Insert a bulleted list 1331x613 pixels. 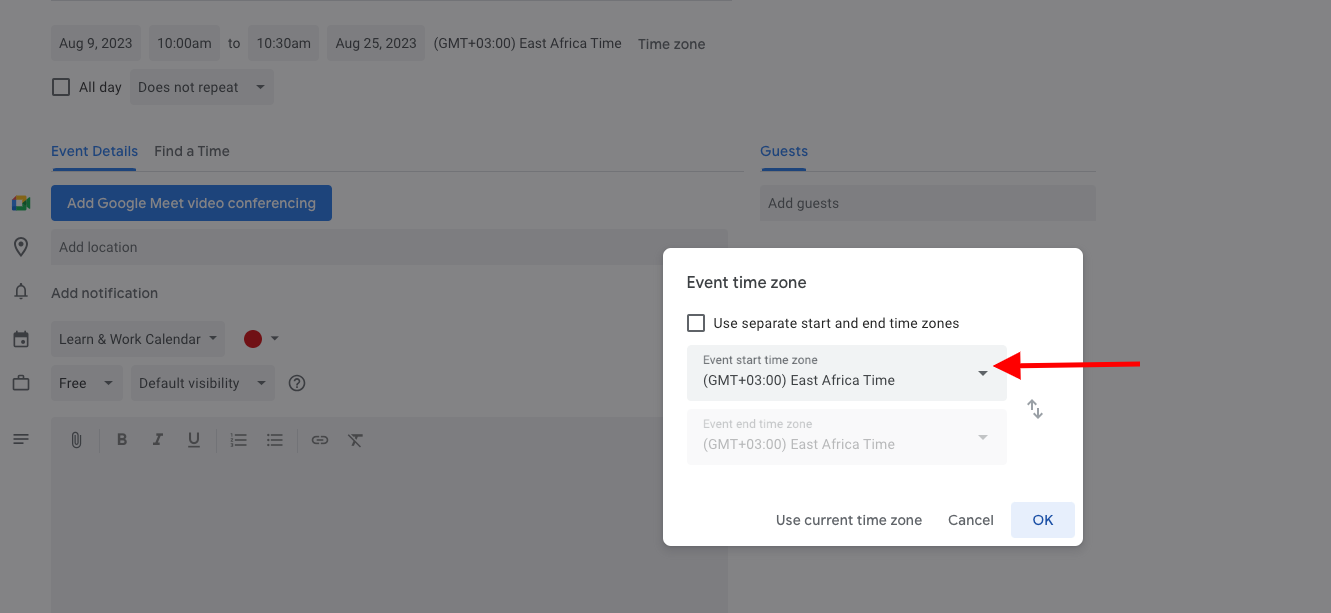[275, 440]
